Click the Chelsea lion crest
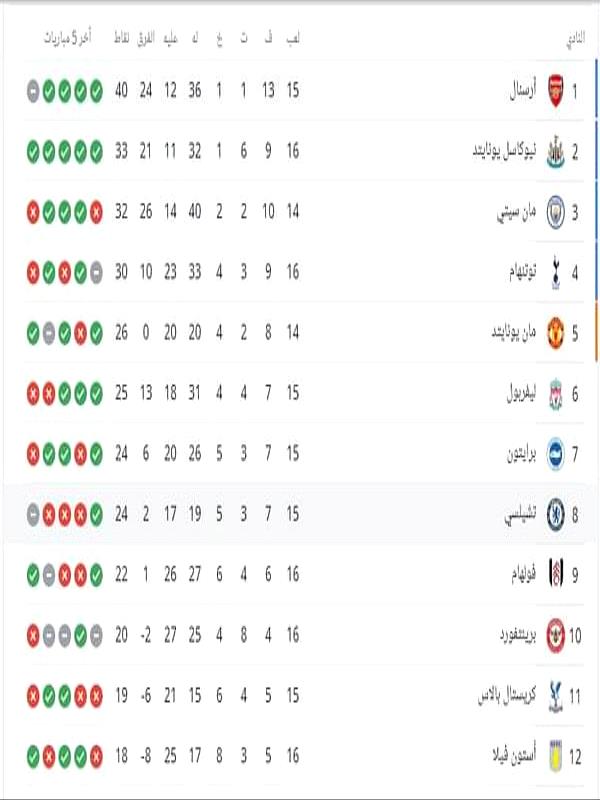The width and height of the screenshot is (600, 800). [556, 514]
